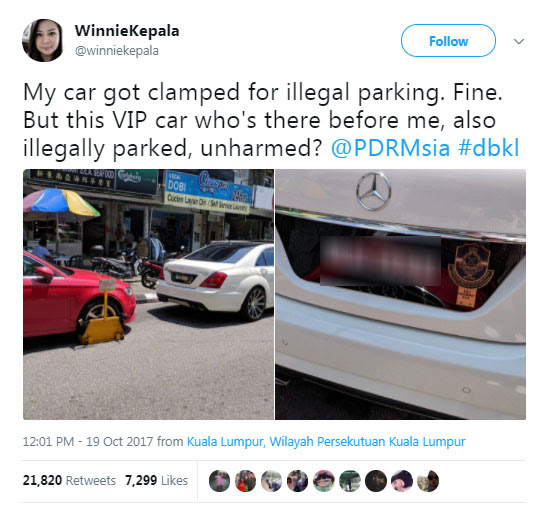Click the third liker avatar

[271, 481]
